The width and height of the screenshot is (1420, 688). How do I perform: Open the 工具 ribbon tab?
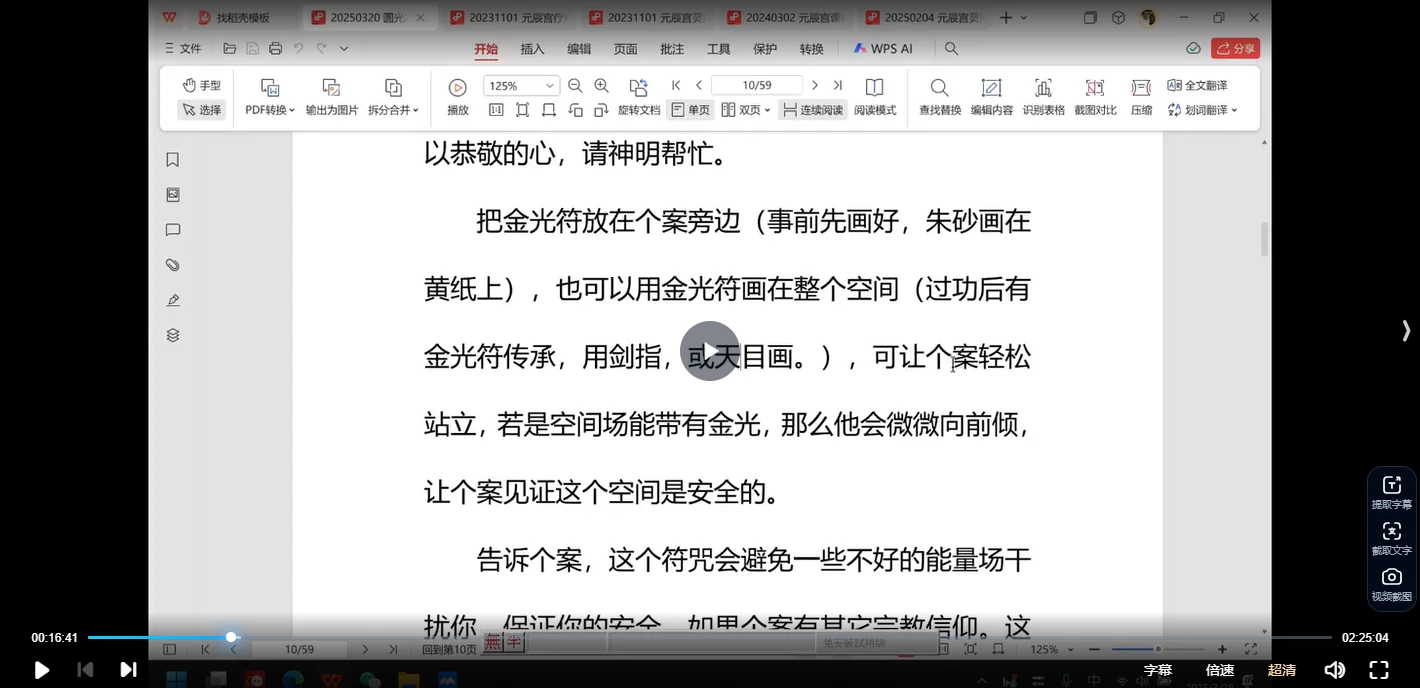click(718, 49)
